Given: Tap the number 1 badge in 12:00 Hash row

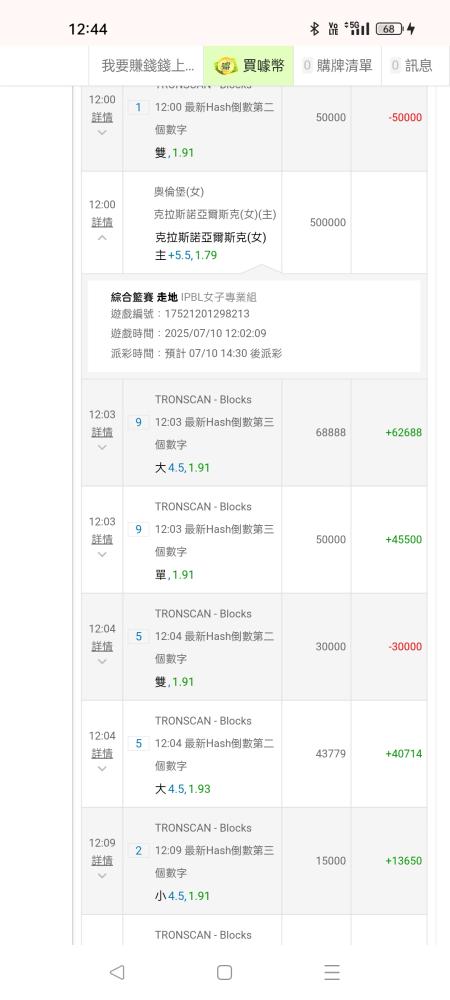Looking at the screenshot, I should click(138, 107).
